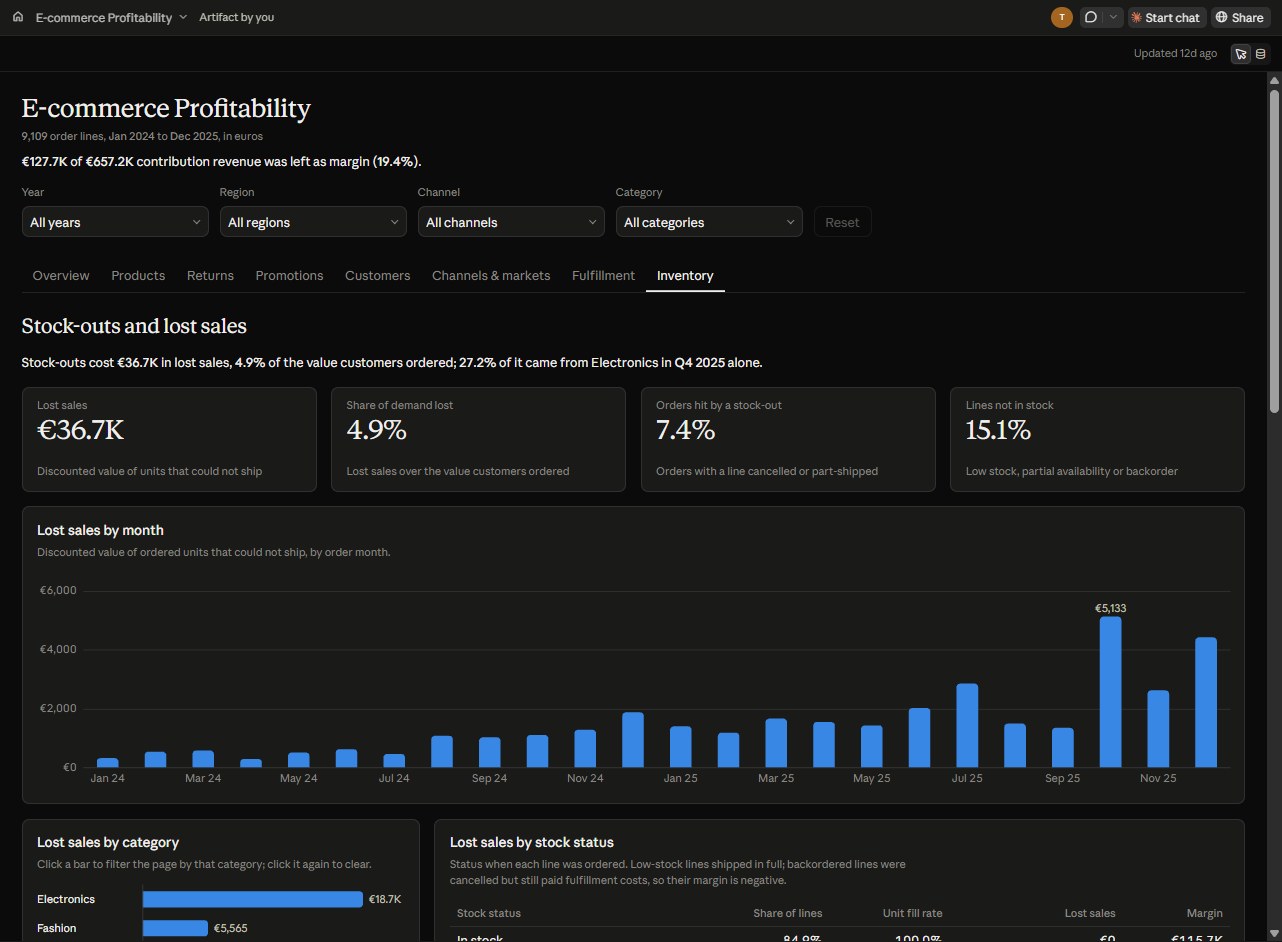Select the Inventory tab
Viewport: 1282px width, 942px height.
pos(685,275)
